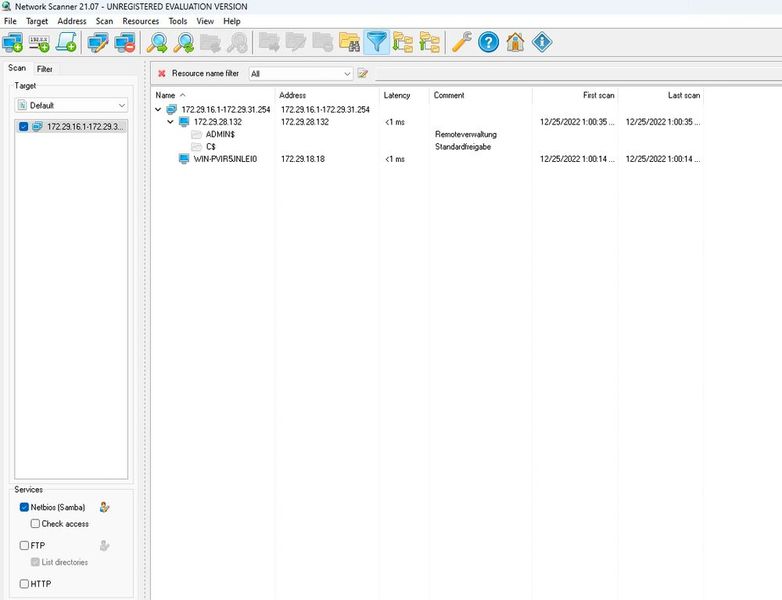Enable the Check access checkbox

[35, 524]
